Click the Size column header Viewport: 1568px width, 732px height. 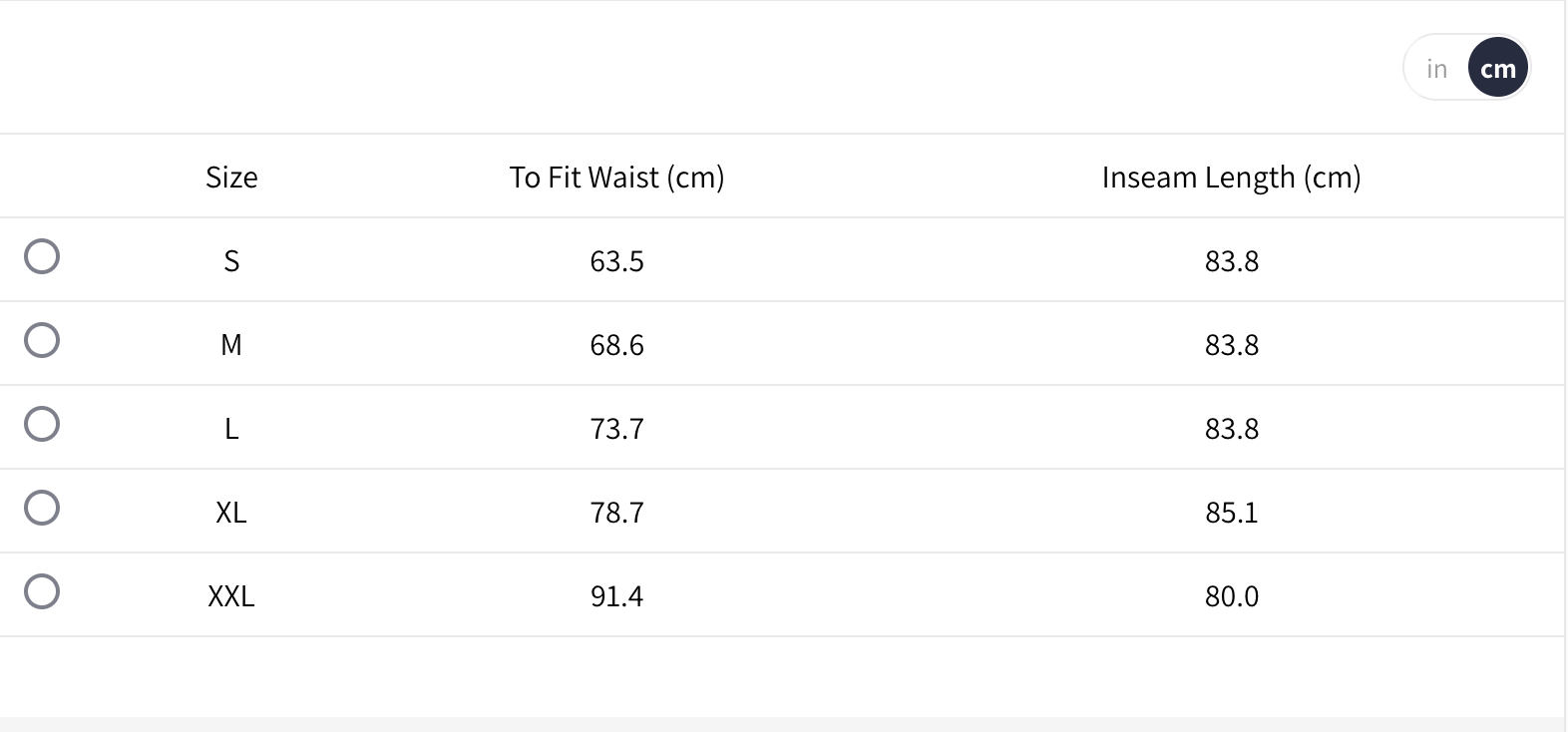coord(231,177)
